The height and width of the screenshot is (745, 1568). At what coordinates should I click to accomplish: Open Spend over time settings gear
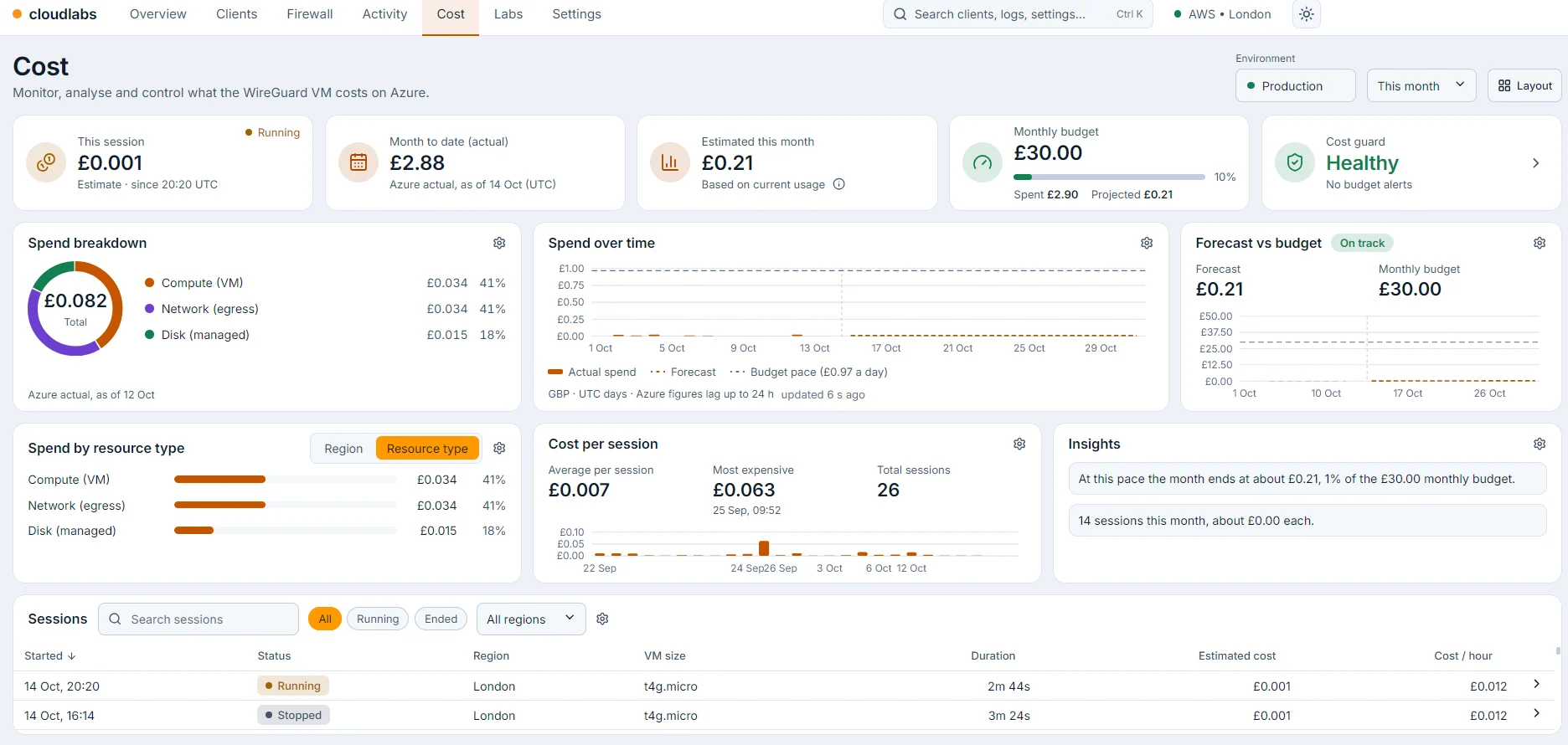coord(1147,243)
